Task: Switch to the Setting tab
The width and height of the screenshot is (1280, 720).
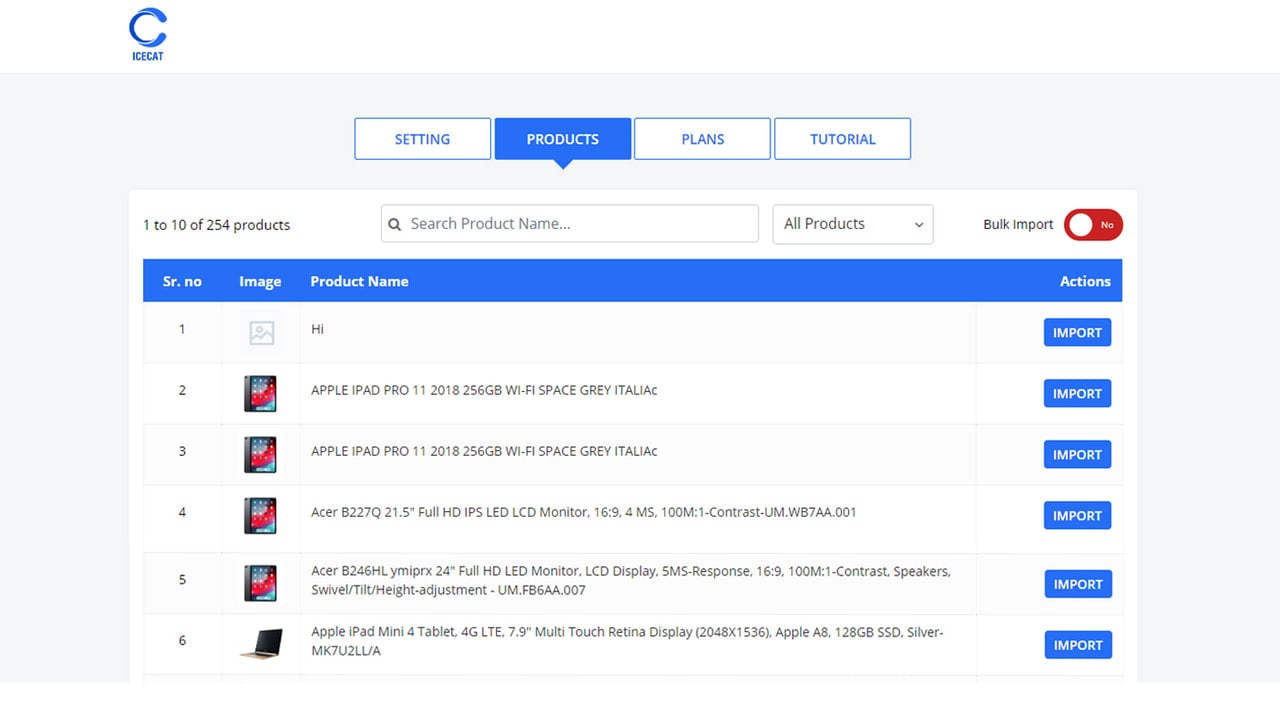Action: pos(422,139)
